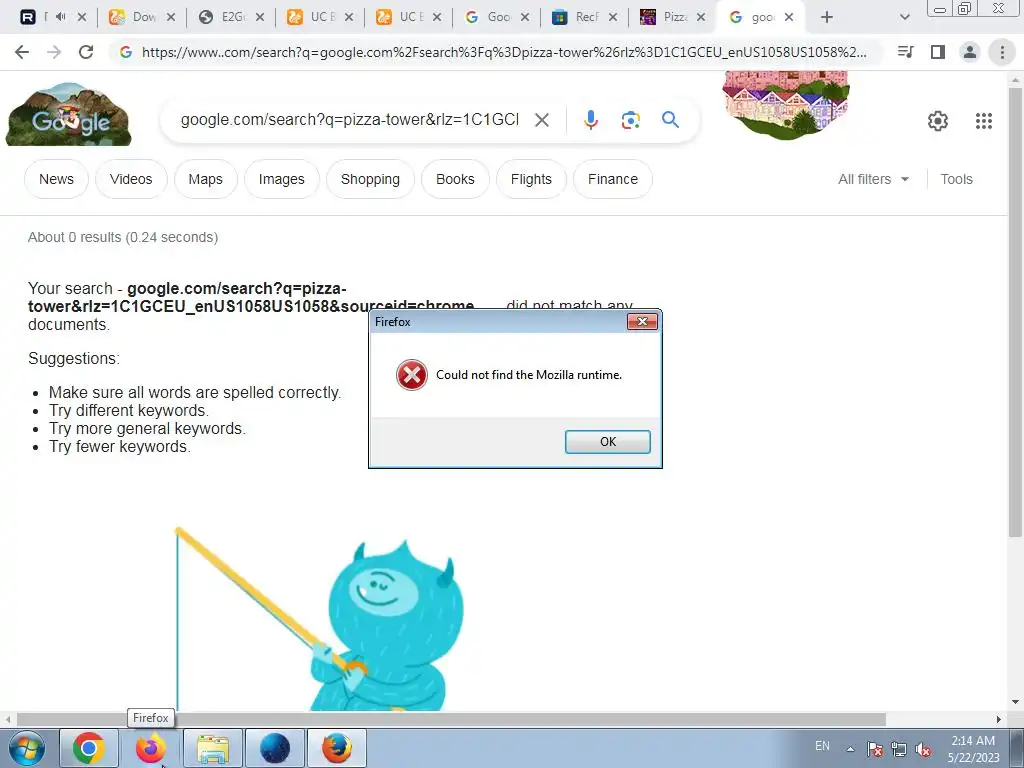Open Google quick settings gear
Image resolution: width=1024 pixels, height=768 pixels.
tap(938, 121)
